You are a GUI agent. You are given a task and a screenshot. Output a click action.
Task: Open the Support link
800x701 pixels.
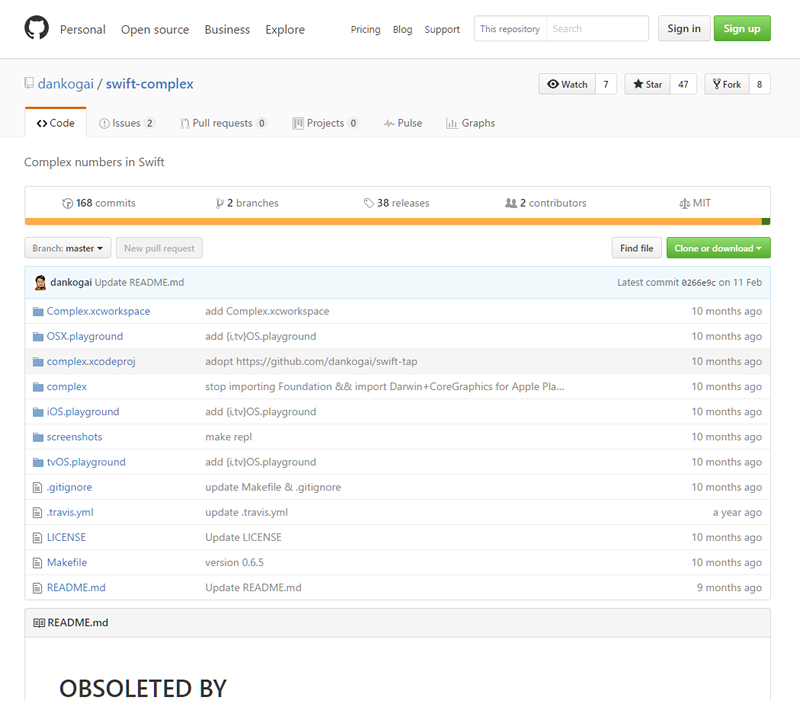pos(442,30)
